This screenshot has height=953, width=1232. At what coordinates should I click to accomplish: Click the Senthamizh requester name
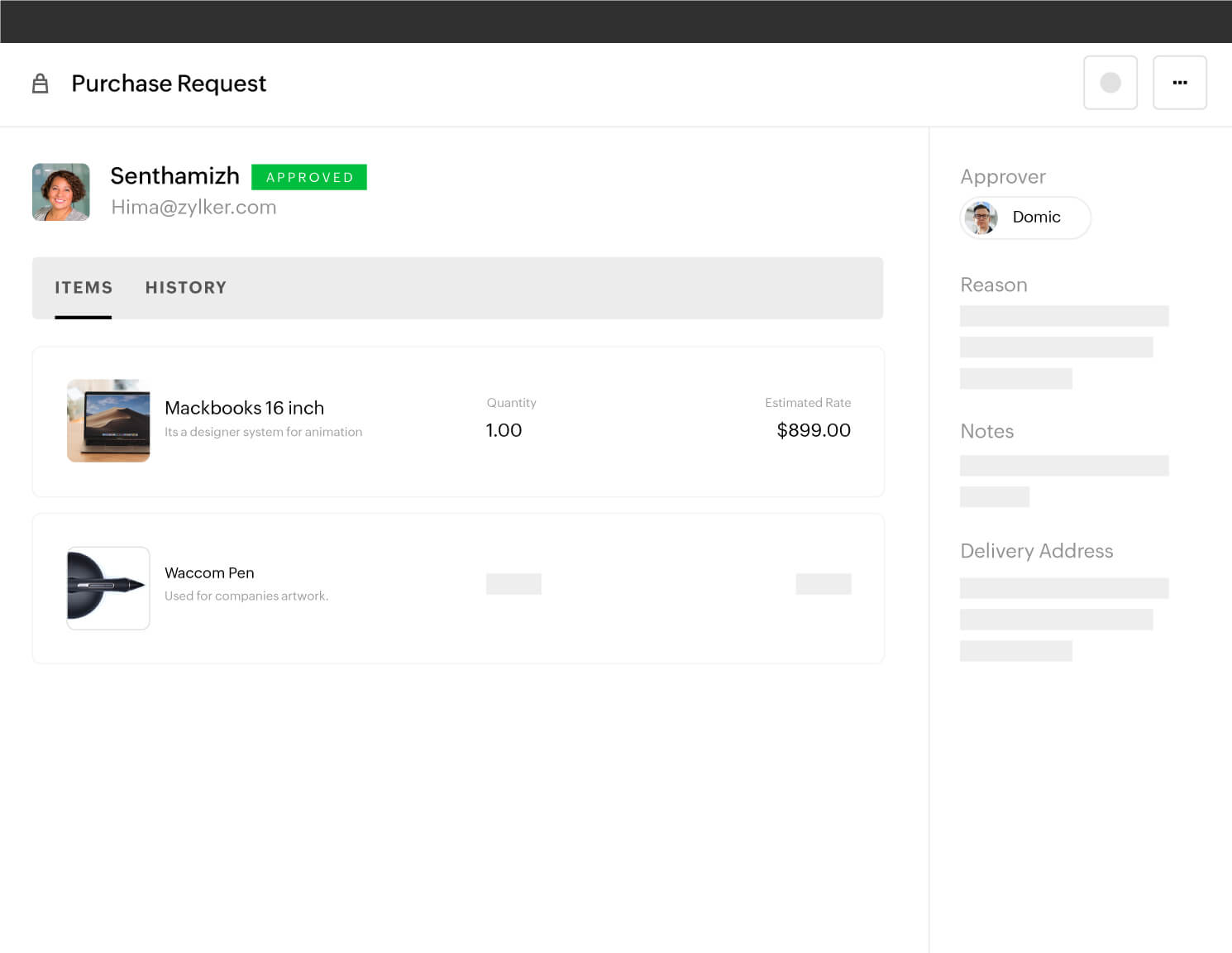[174, 176]
